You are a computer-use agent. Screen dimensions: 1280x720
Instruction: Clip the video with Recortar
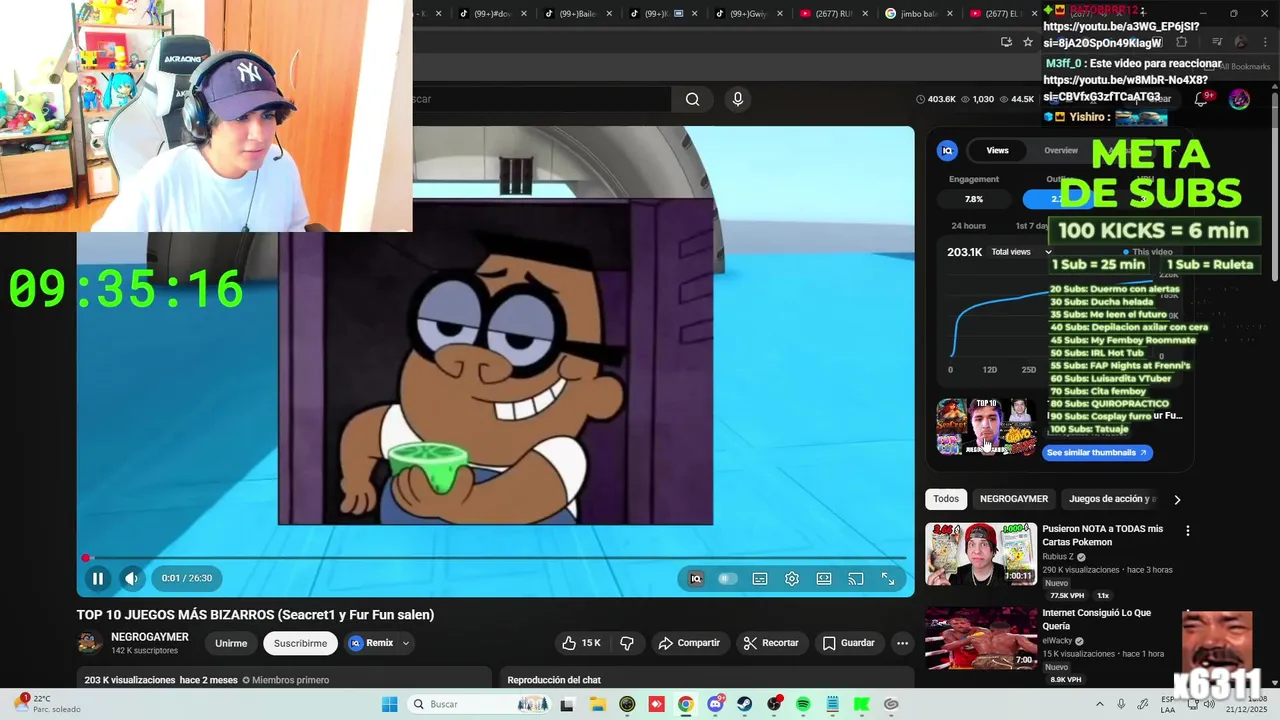point(771,643)
